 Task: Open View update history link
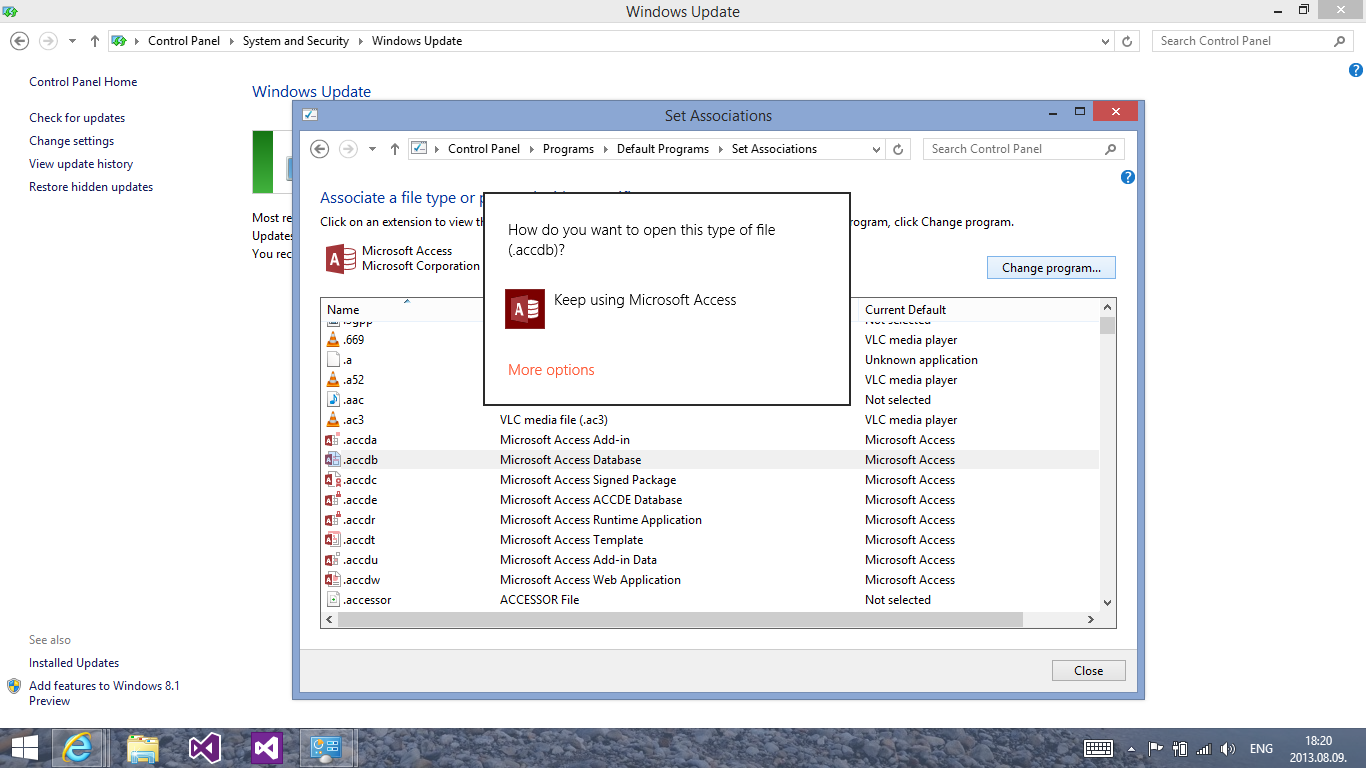click(x=81, y=164)
